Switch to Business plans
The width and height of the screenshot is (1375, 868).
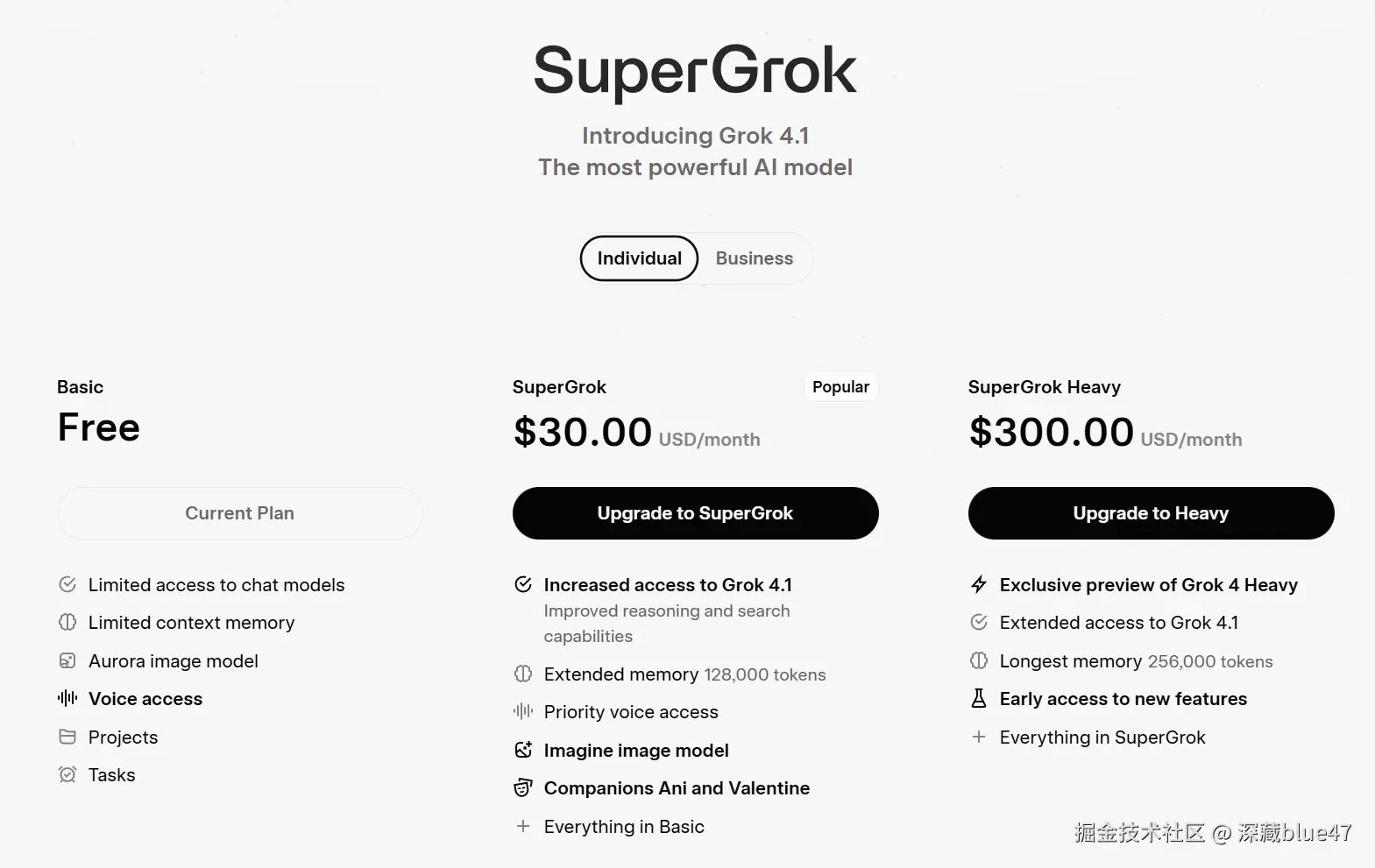point(754,258)
